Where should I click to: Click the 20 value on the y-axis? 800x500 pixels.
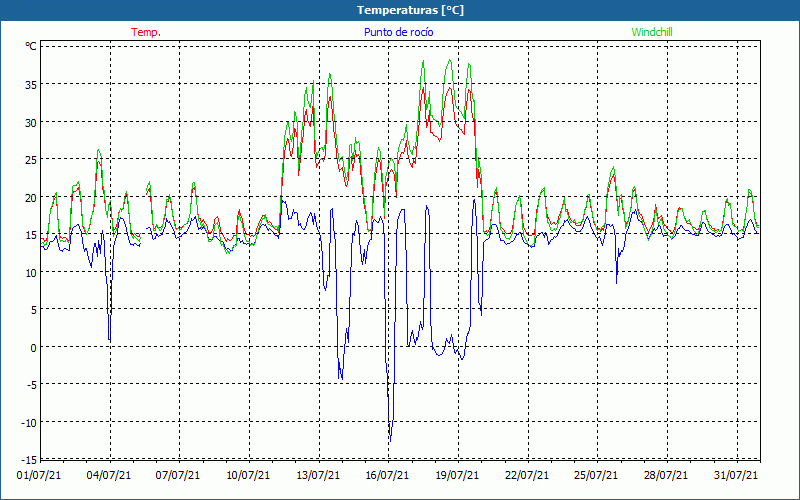[31, 197]
